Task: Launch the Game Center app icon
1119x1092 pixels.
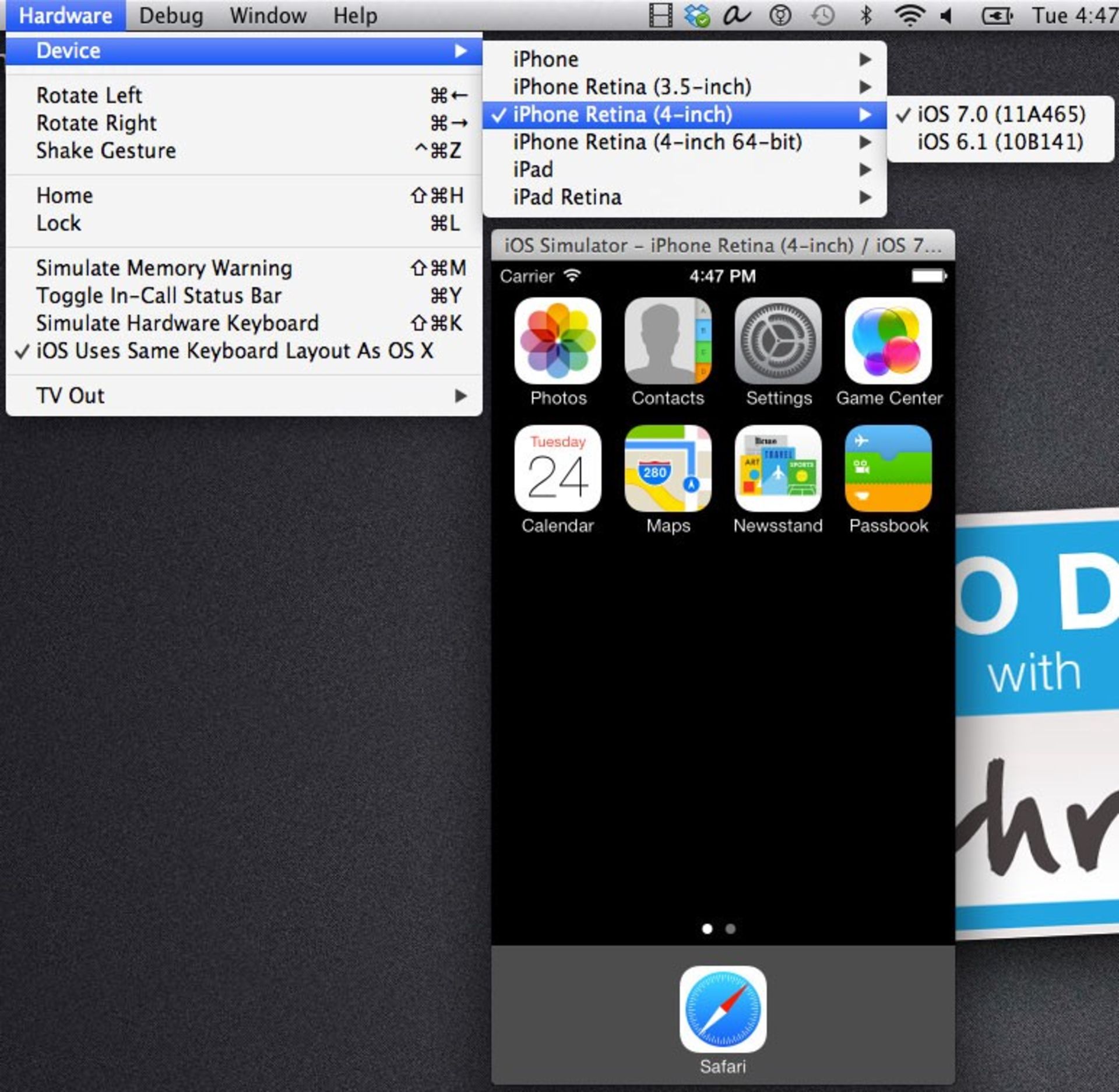Action: click(x=888, y=340)
